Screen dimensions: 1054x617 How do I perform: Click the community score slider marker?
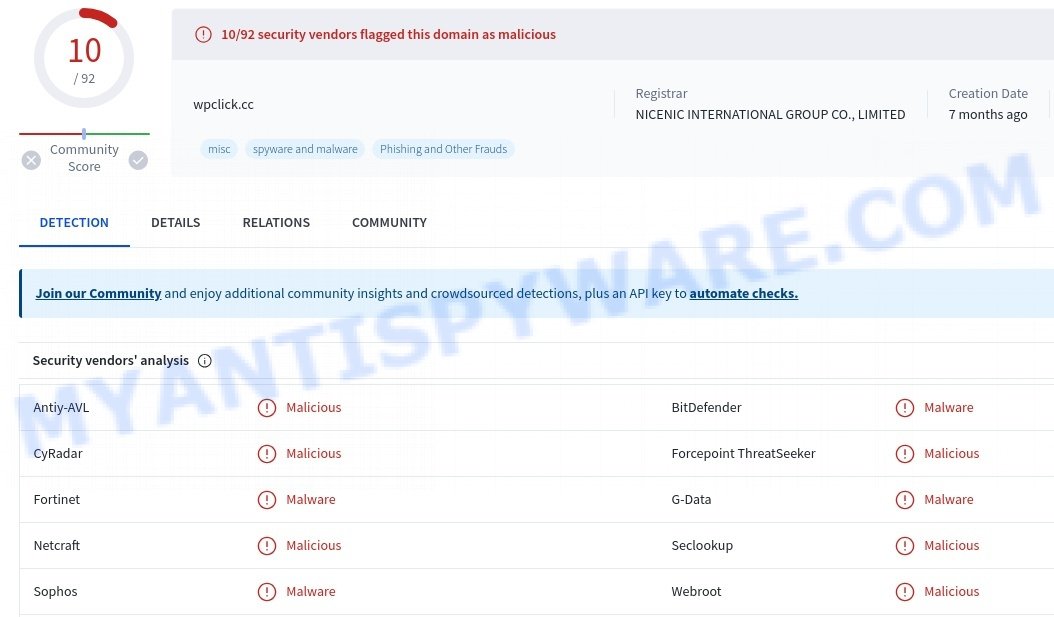[84, 134]
